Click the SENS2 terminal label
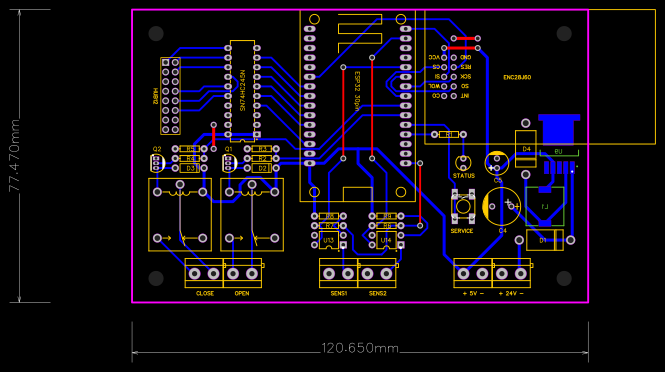Image resolution: width=665 pixels, height=372 pixels. [x=377, y=294]
